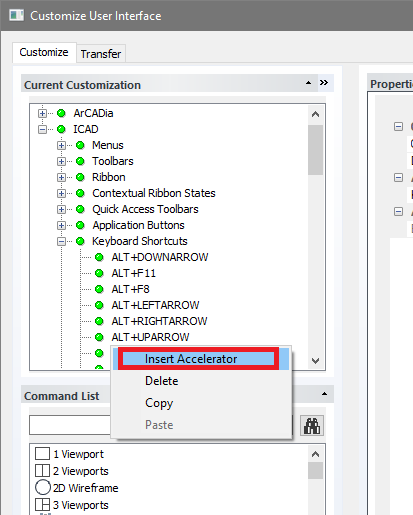The width and height of the screenshot is (413, 515).
Task: Click the 2D Wireframe circle icon
Action: [x=43, y=488]
